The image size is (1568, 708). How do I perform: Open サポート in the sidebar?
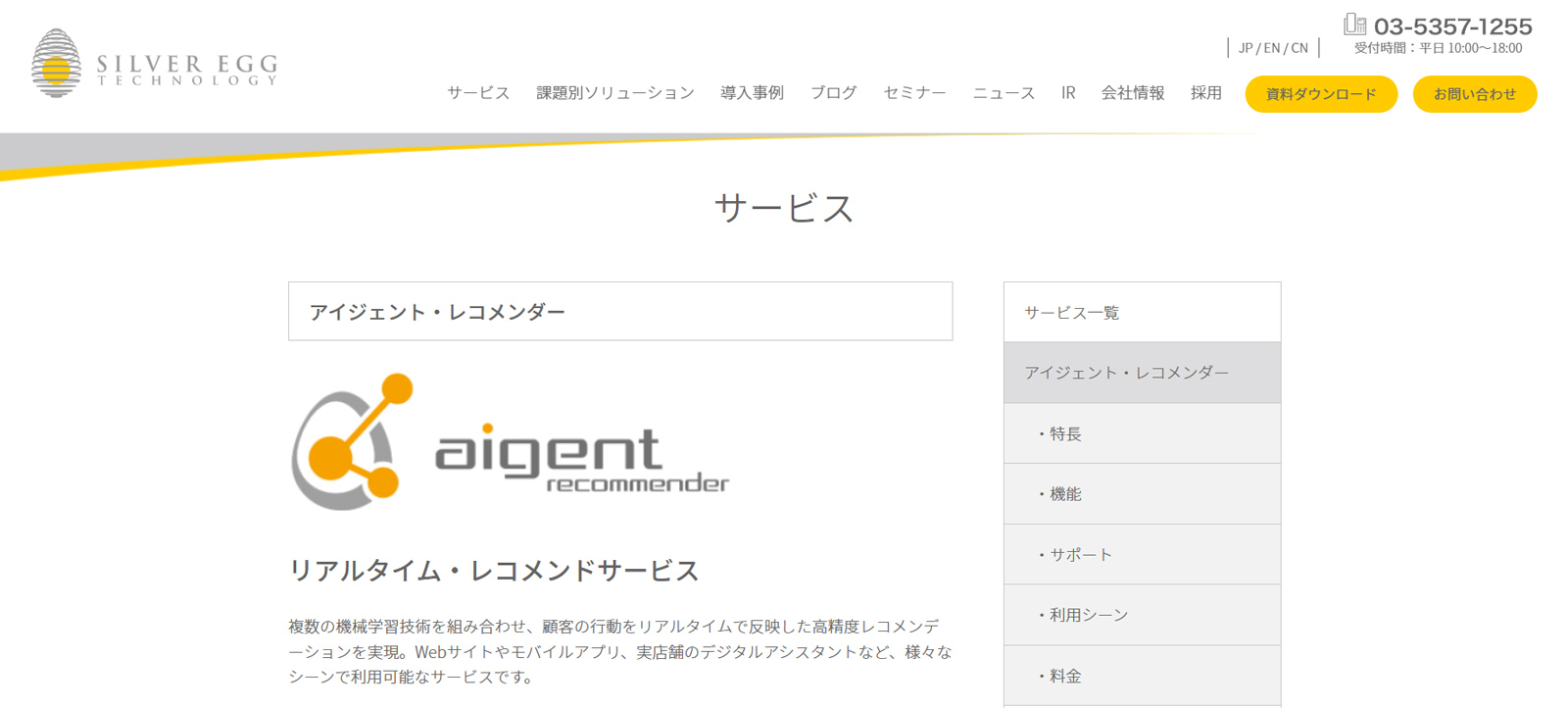click(1142, 555)
